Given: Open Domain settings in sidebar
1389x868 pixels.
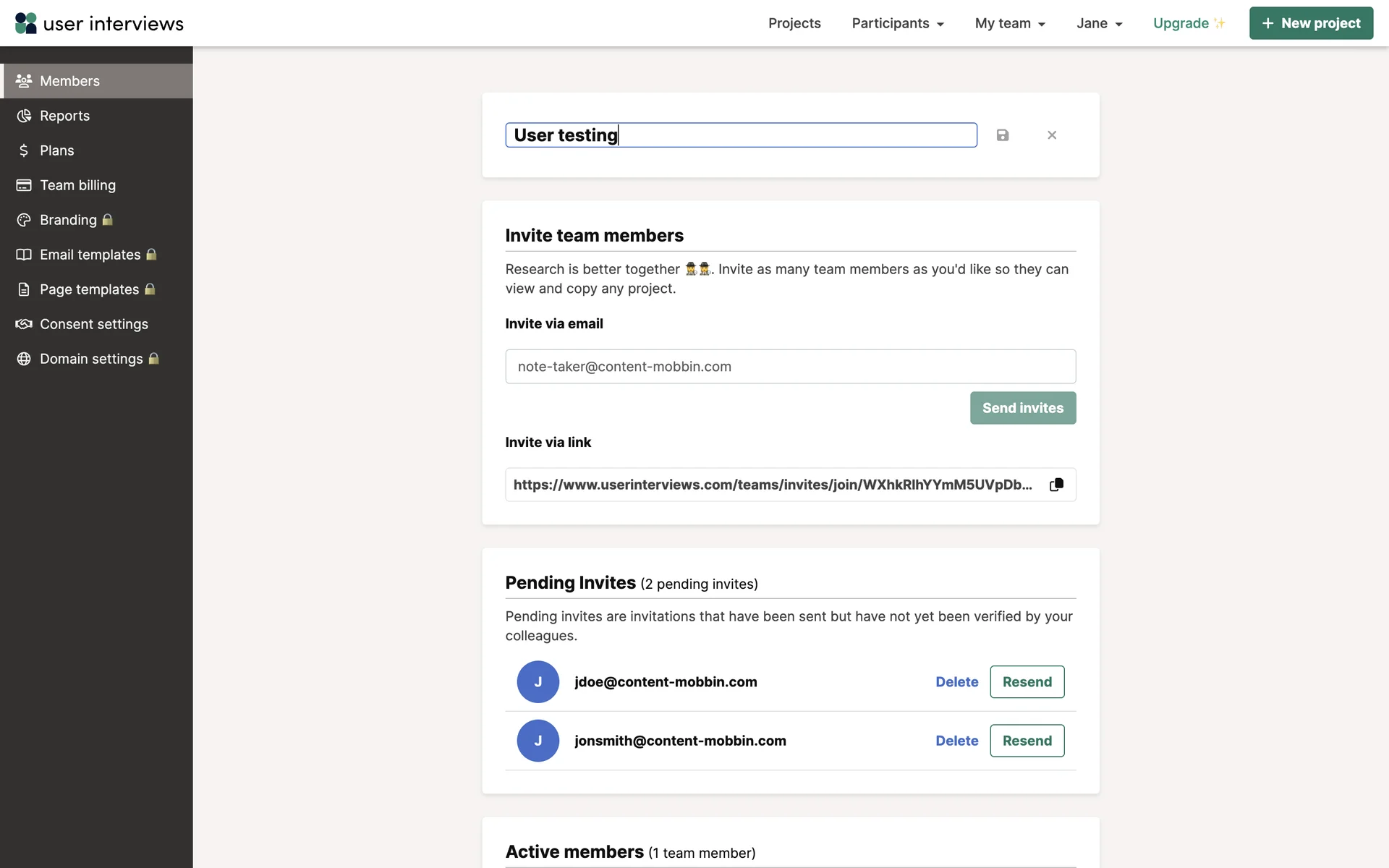Looking at the screenshot, I should 91,359.
